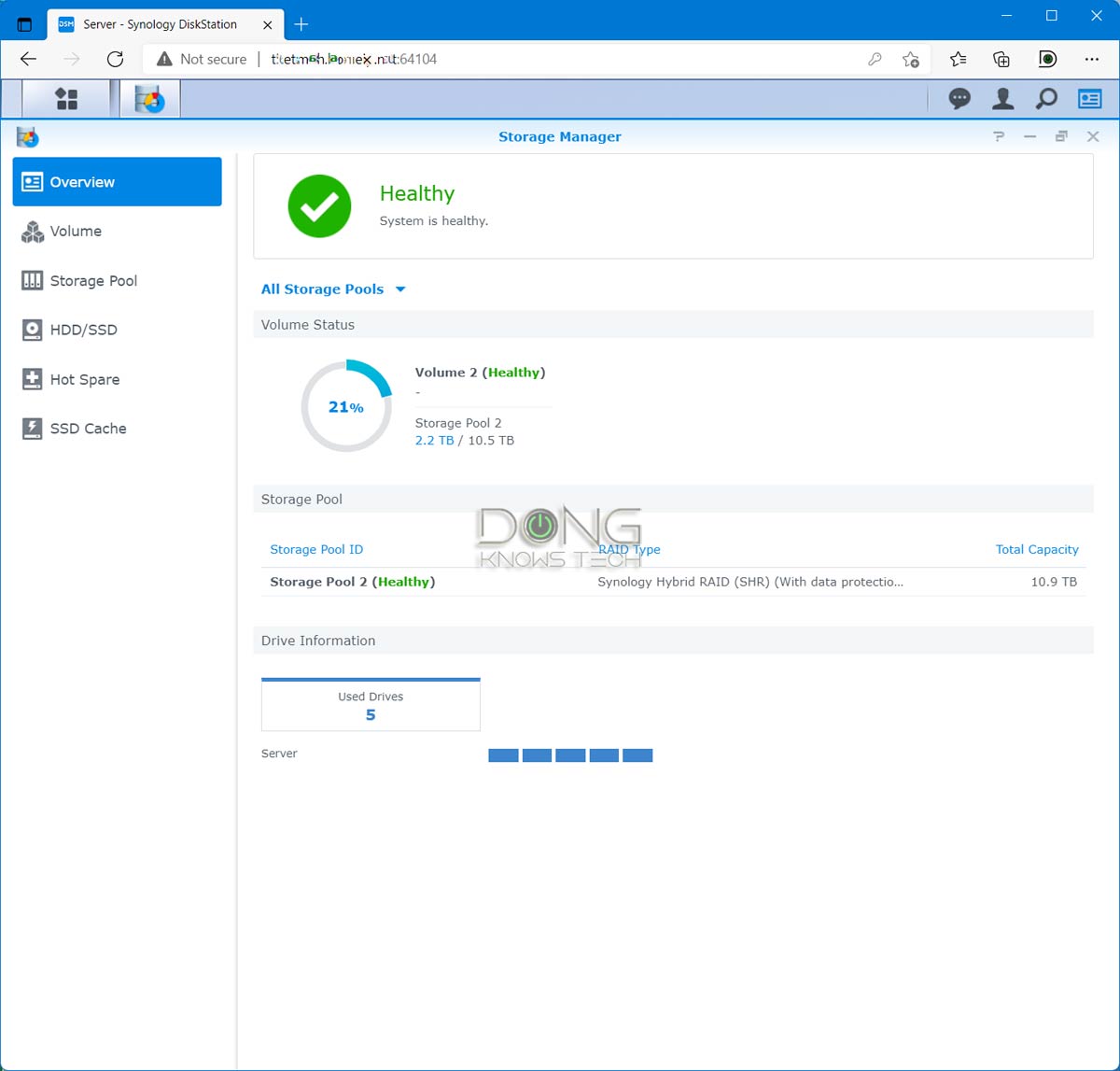
Task: Select the Server - Synology DiskStation tab
Action: pos(165,24)
